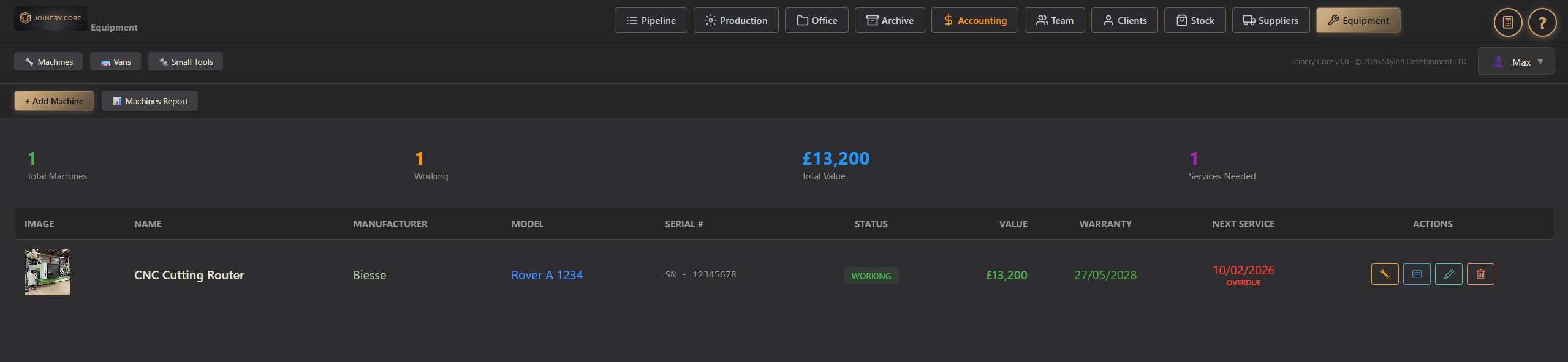Open the Production page
The image size is (1568, 362).
[736, 20]
